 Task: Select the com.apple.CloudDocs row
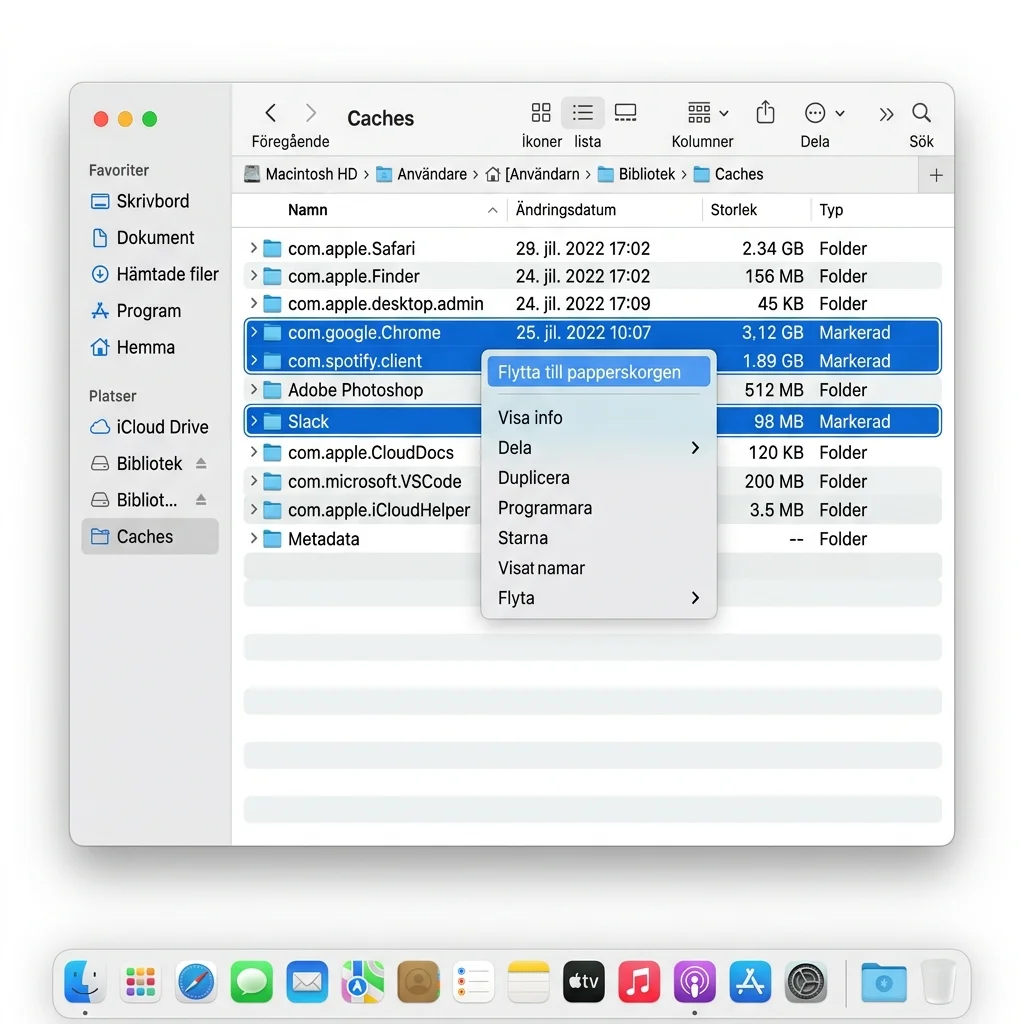click(x=592, y=452)
